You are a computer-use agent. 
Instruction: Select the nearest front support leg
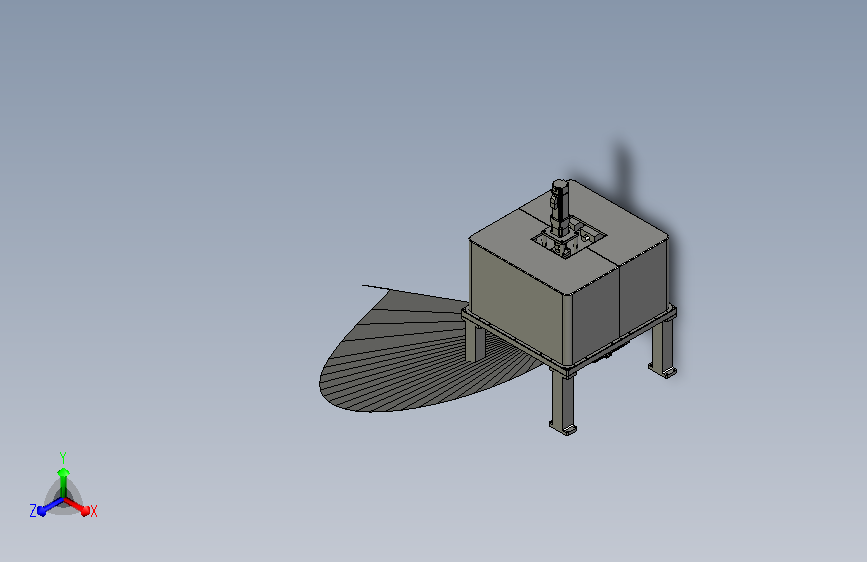(563, 402)
